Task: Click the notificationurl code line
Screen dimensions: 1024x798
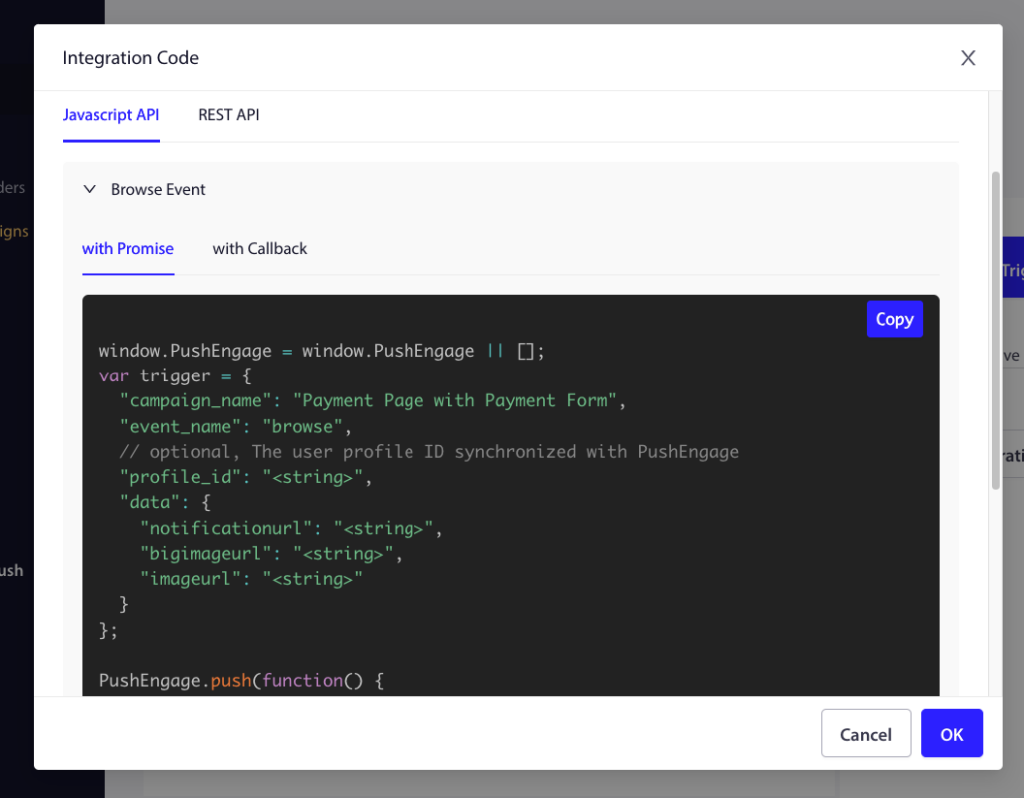Action: (x=290, y=528)
